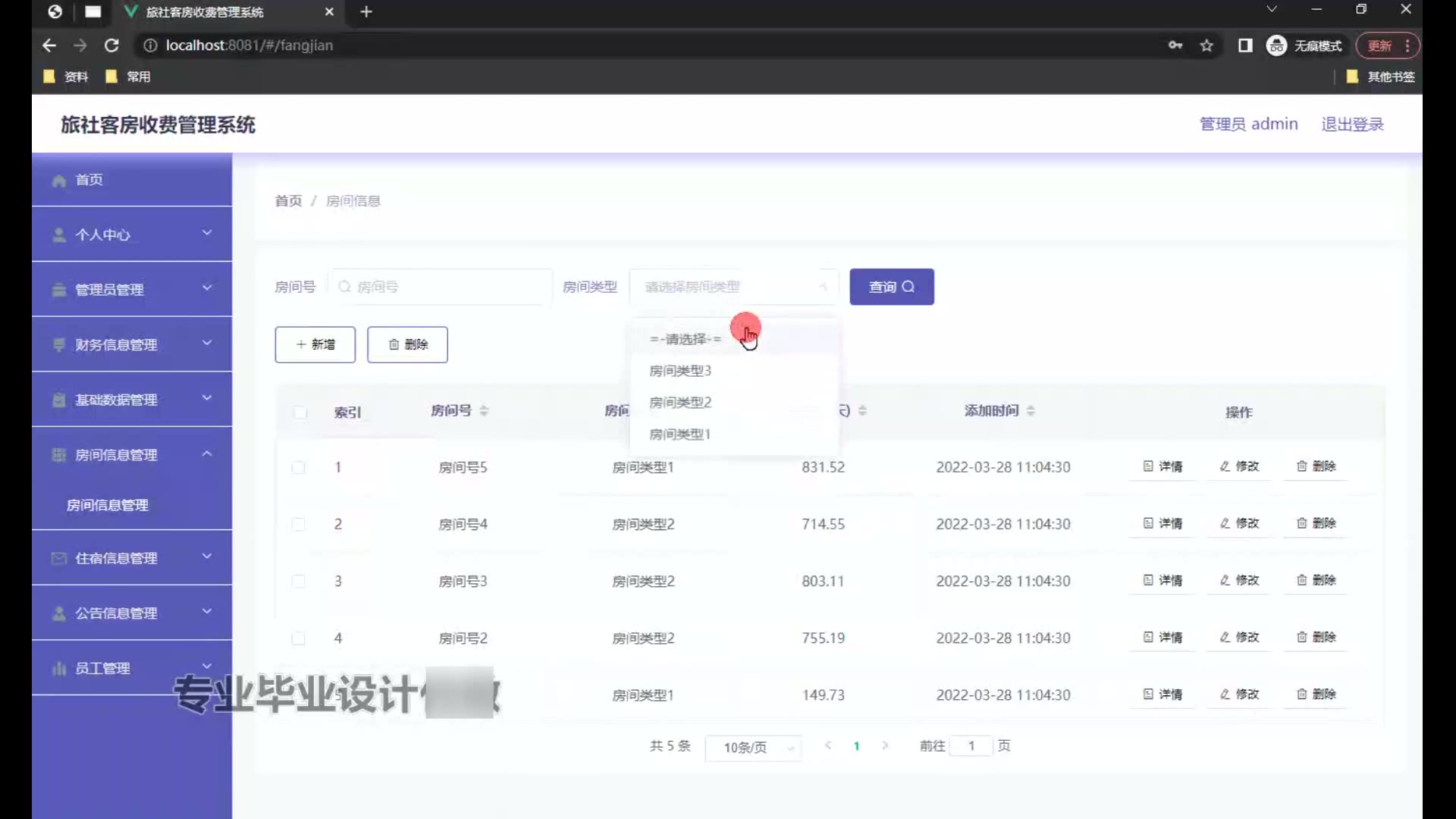1456x819 pixels.
Task: Select page 1 in pagination
Action: (x=856, y=746)
